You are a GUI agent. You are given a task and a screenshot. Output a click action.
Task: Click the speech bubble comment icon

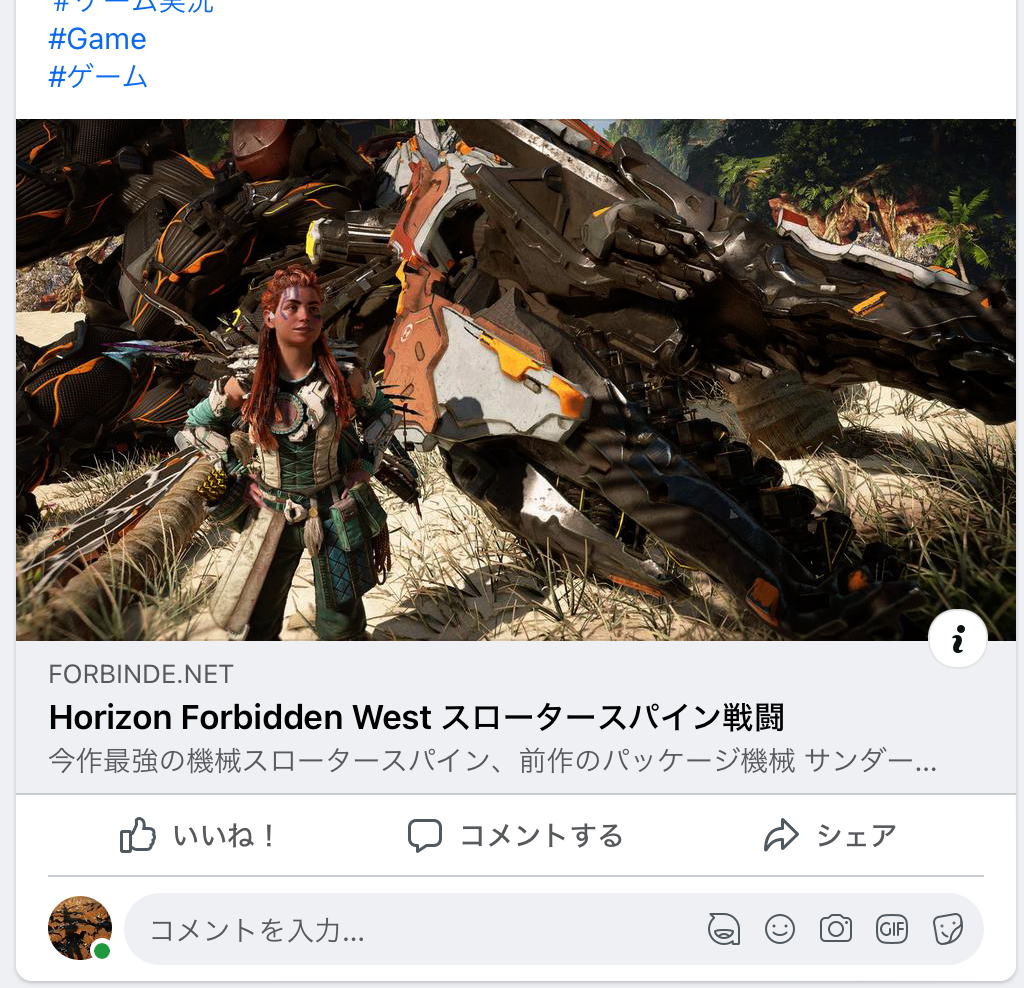[425, 835]
